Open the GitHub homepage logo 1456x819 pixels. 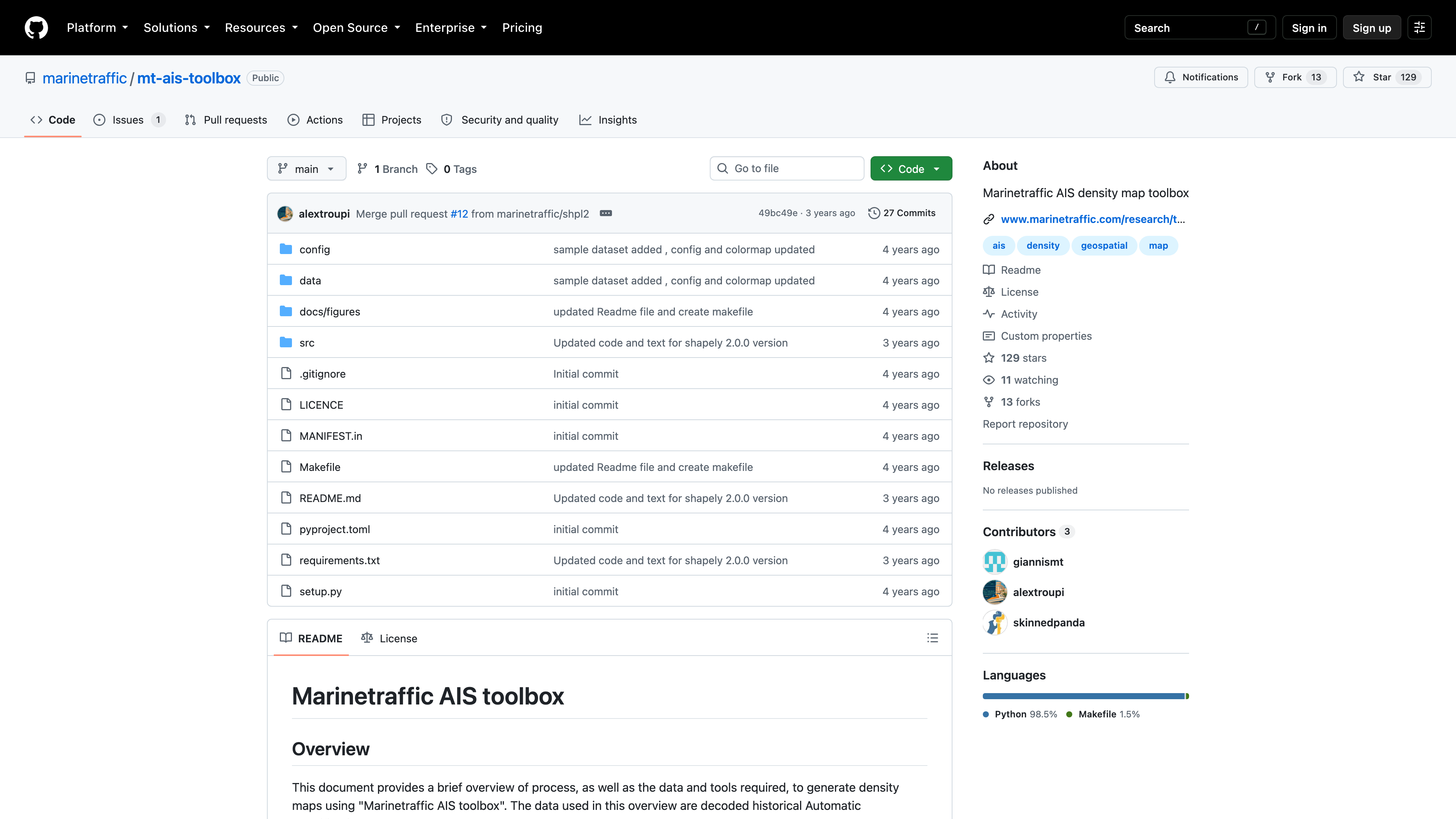[36, 28]
